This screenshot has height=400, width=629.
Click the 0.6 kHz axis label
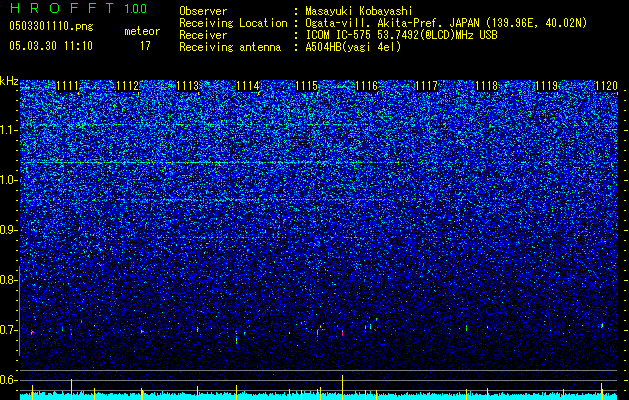tap(8, 380)
